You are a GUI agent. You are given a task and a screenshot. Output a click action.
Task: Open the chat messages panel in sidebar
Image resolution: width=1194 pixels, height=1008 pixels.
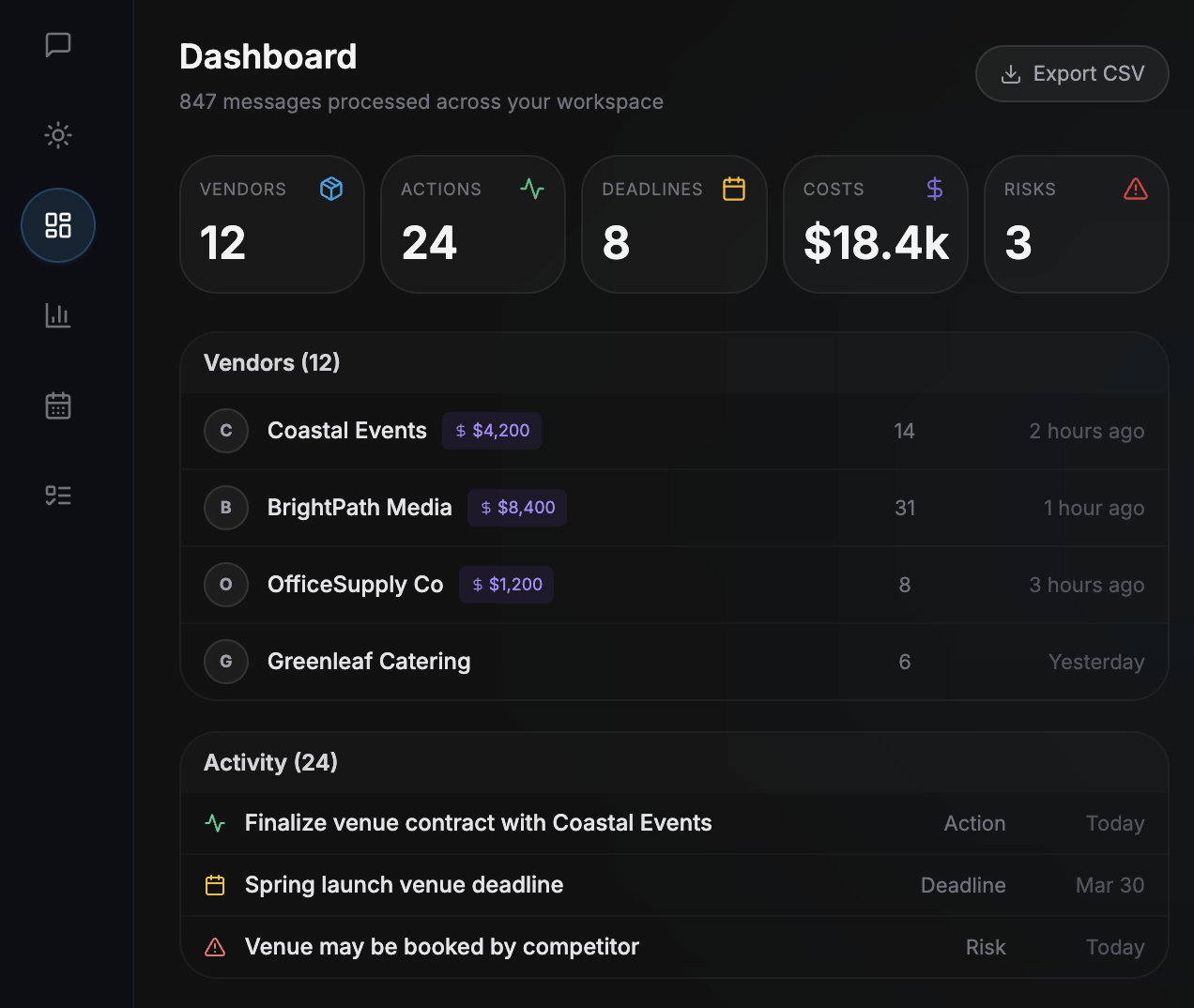[57, 44]
